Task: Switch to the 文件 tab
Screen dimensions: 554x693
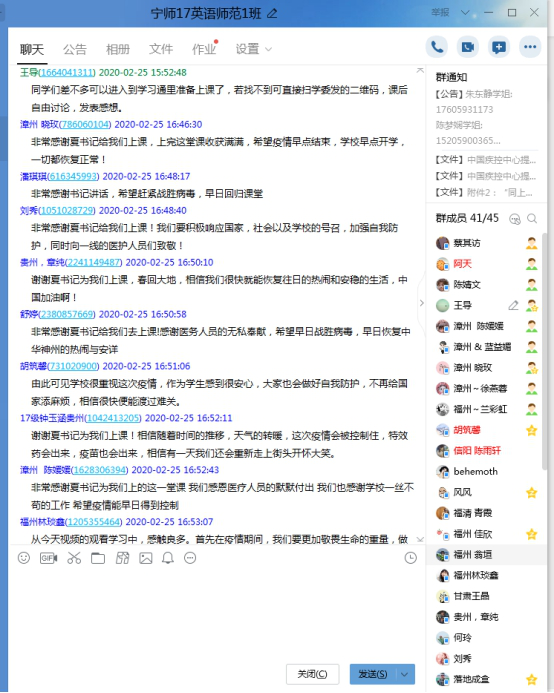Action: point(161,49)
